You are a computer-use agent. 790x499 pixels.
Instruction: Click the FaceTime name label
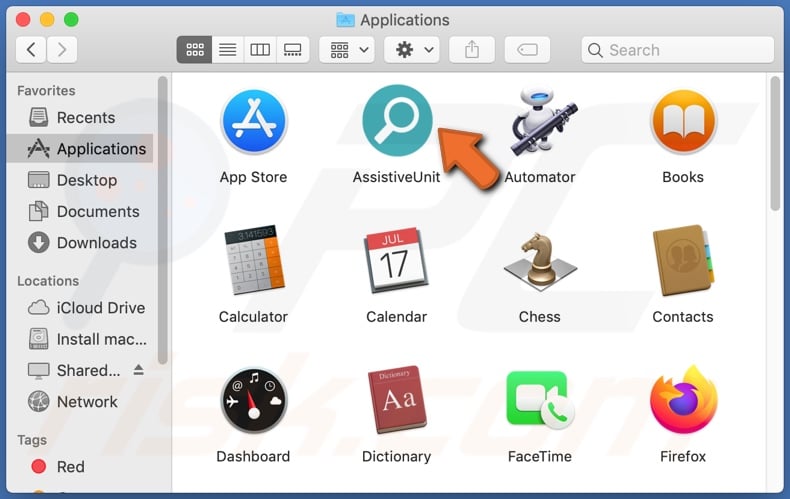(x=540, y=456)
